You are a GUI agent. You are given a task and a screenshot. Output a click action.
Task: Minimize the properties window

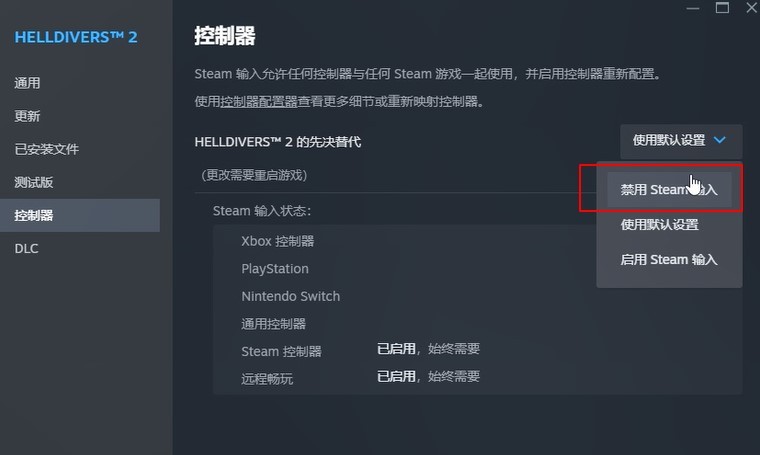693,8
